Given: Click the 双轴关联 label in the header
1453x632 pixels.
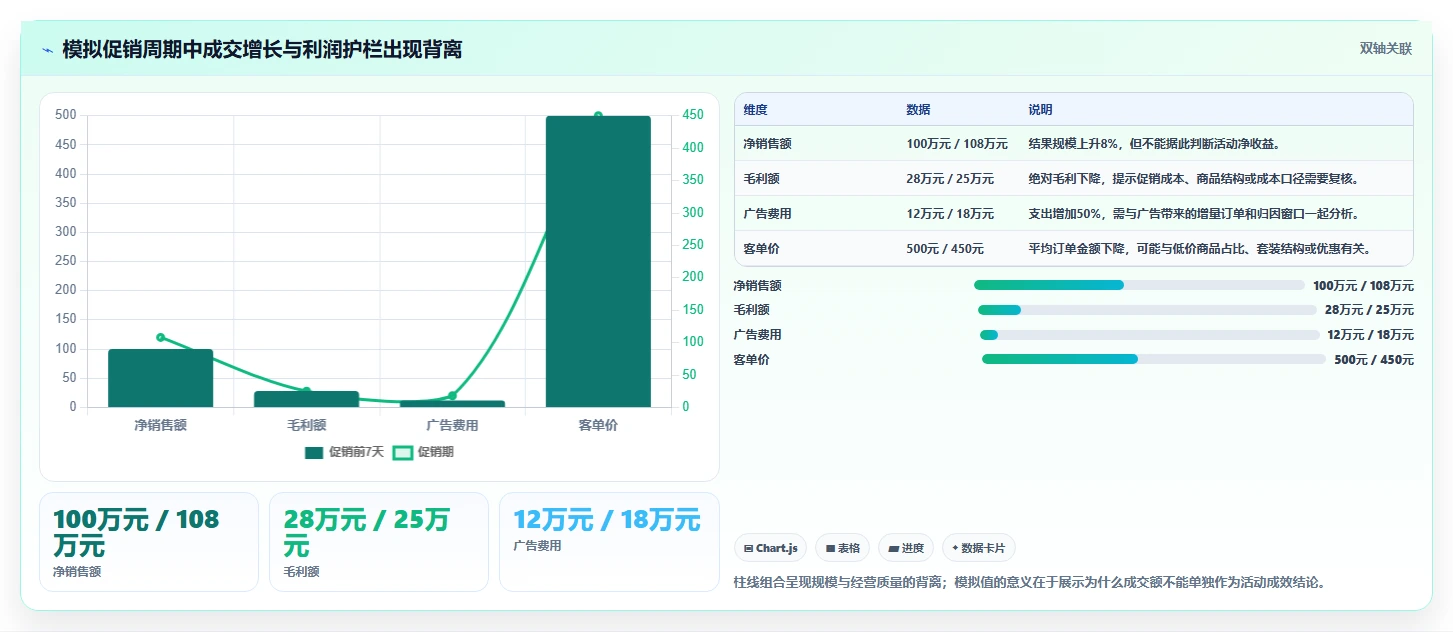Looking at the screenshot, I should pyautogui.click(x=1385, y=49).
